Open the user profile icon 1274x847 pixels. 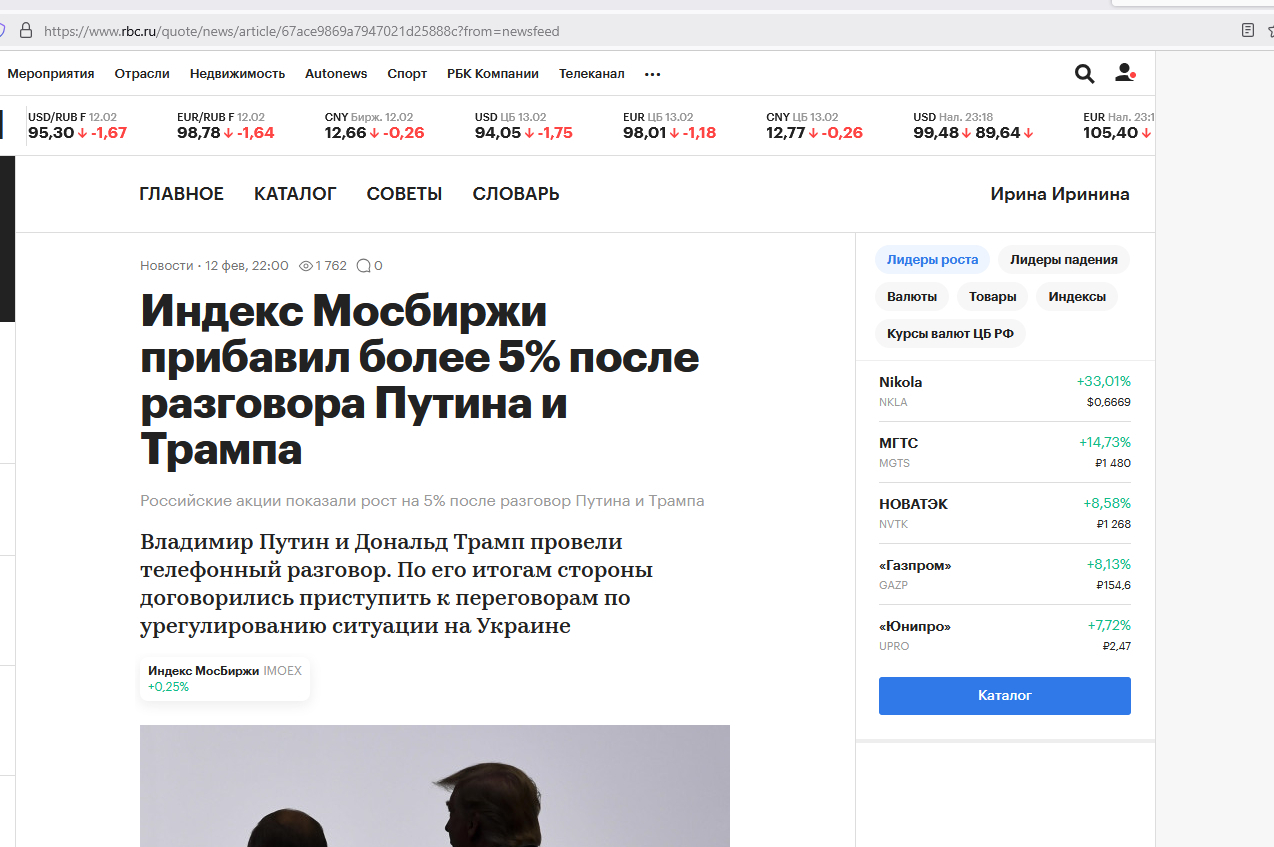[x=1125, y=72]
